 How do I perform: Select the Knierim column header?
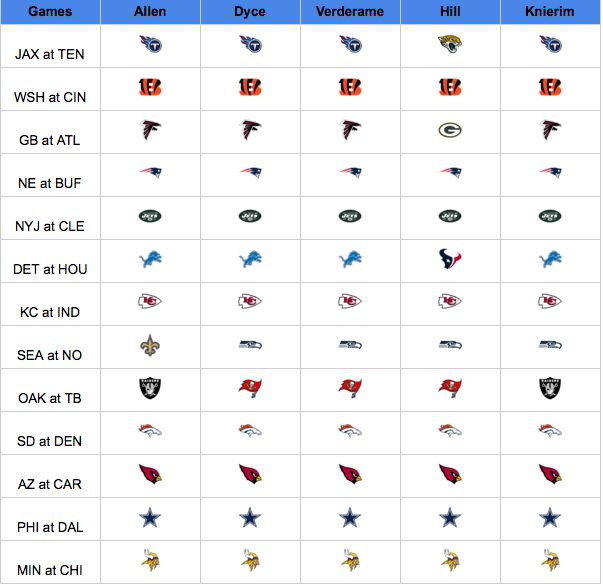(550, 12)
